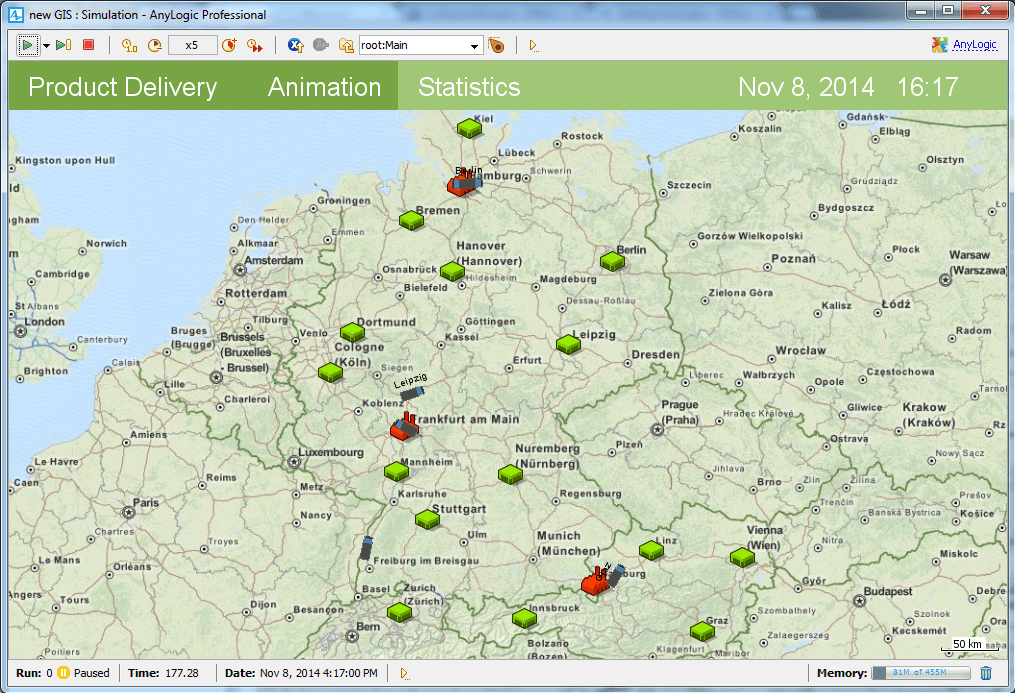Click the Memory usage bar
The image size is (1015, 693).
tap(920, 673)
